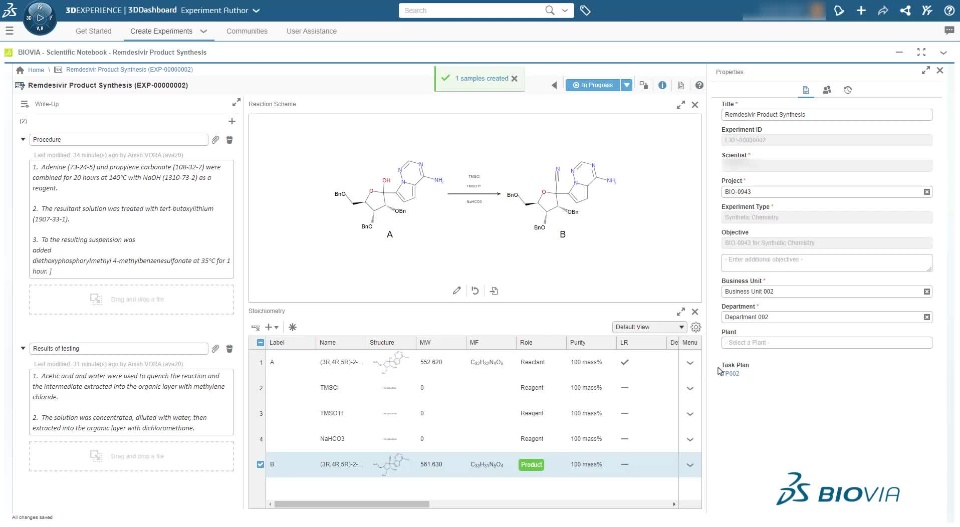Image resolution: width=960 pixels, height=527 pixels.
Task: Attach a file to the Procedure section
Action: [x=216, y=140]
